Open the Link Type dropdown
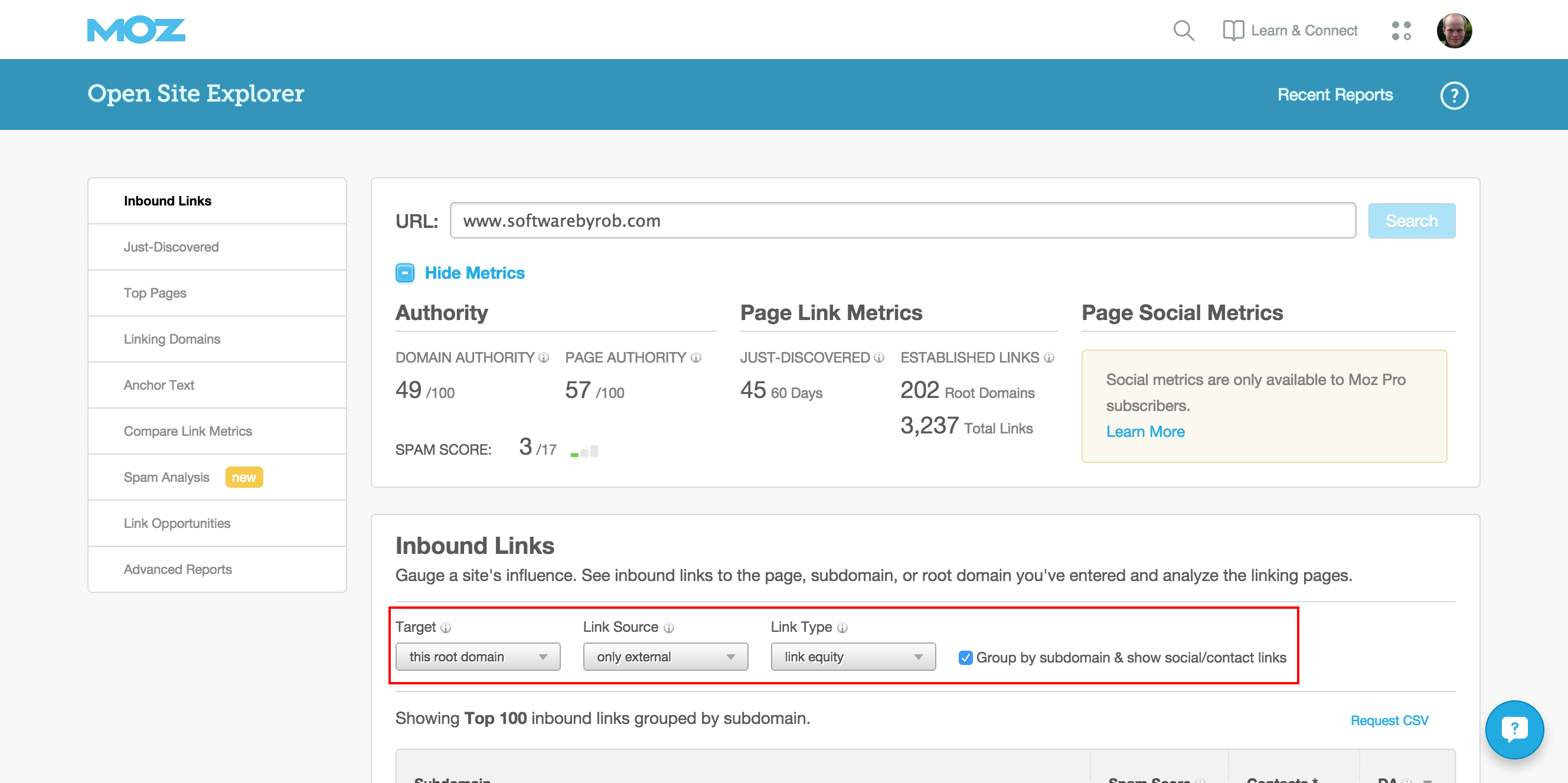The height and width of the screenshot is (783, 1568). [x=853, y=657]
